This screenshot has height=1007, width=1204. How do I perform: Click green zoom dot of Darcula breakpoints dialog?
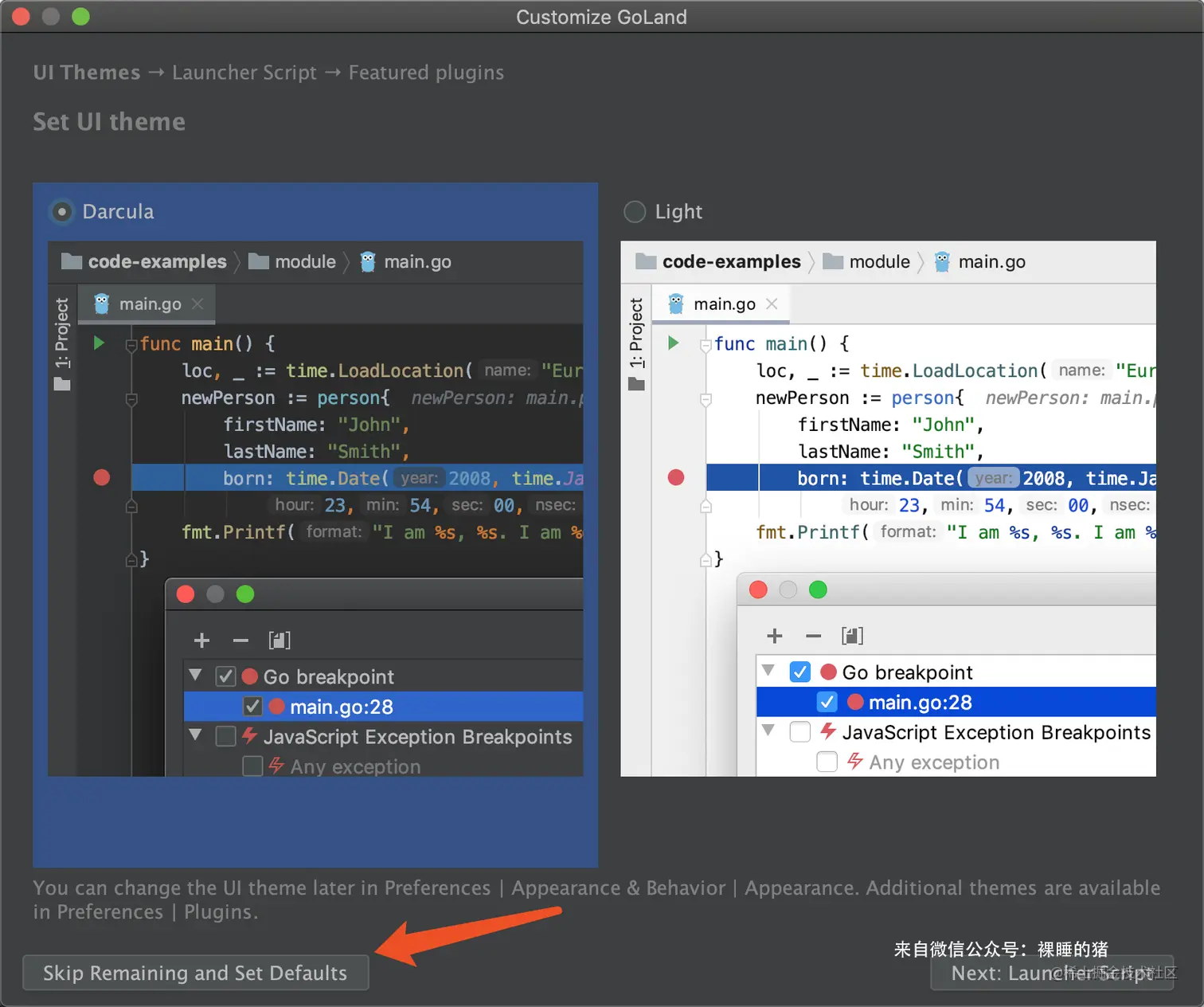(x=245, y=594)
